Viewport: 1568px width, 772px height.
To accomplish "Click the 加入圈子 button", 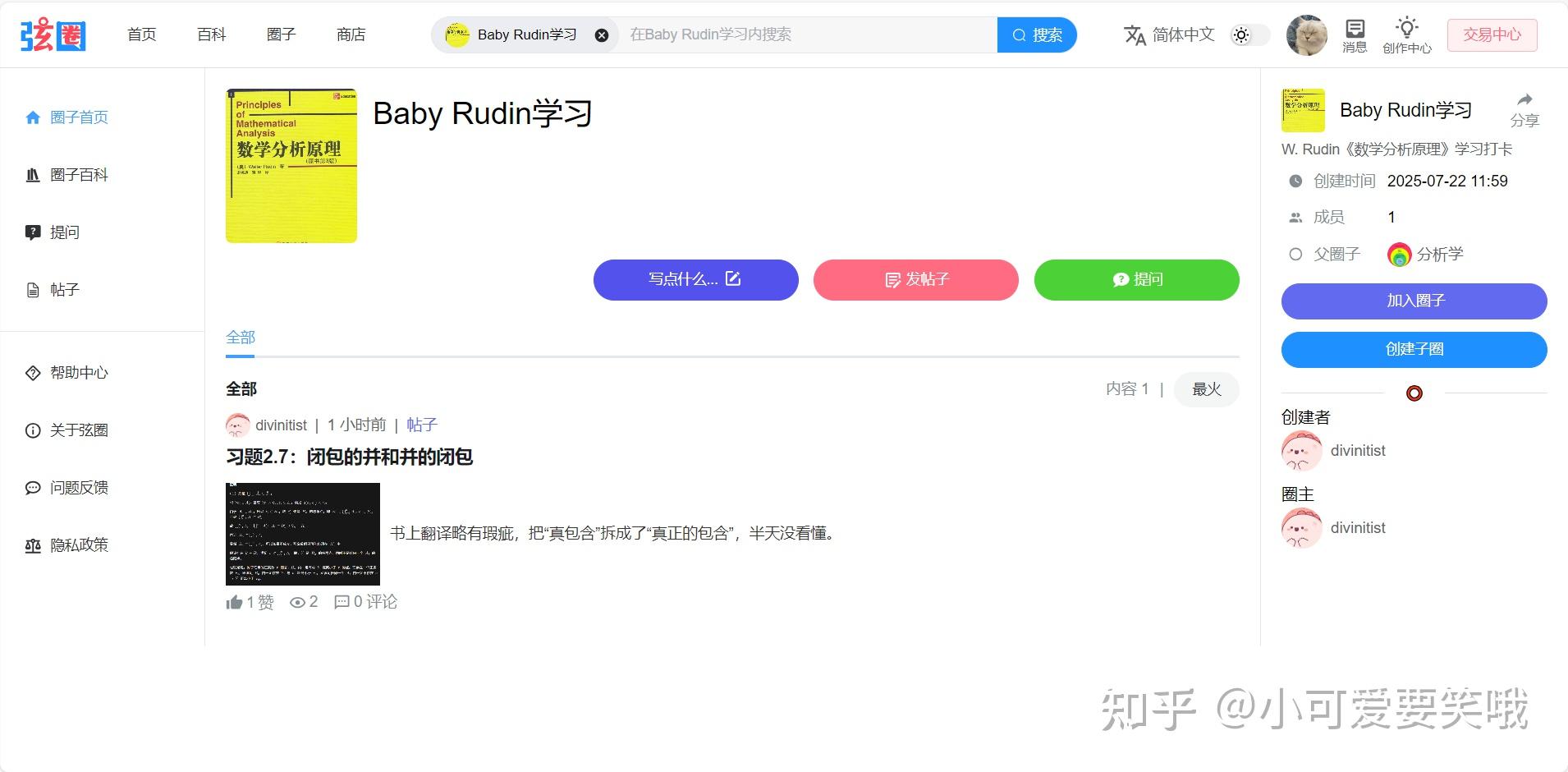I will coord(1413,301).
